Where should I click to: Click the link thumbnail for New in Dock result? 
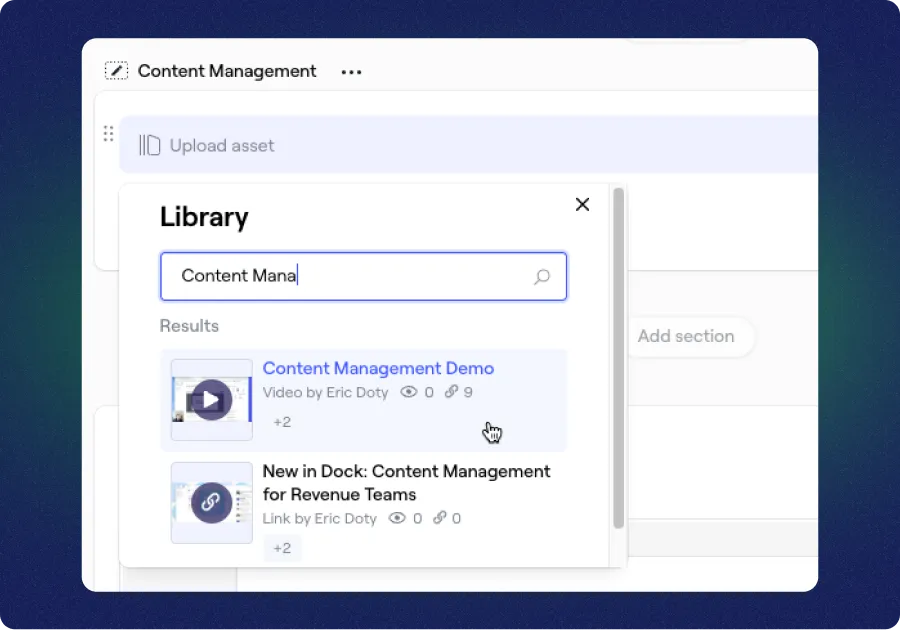click(x=212, y=503)
